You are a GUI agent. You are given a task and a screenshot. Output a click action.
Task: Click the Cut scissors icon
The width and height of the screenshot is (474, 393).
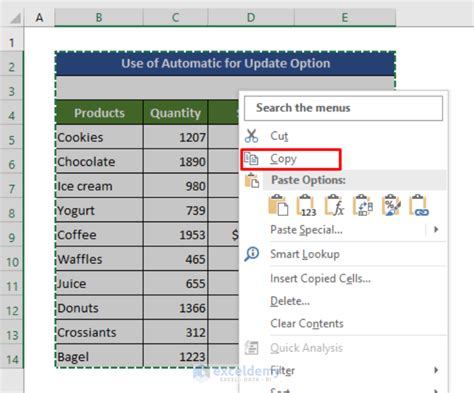click(x=251, y=136)
